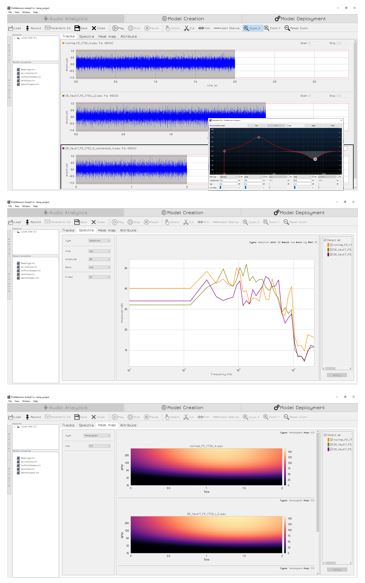
Task: Click the Save disk icon in the Tracks window
Action: click(x=77, y=28)
